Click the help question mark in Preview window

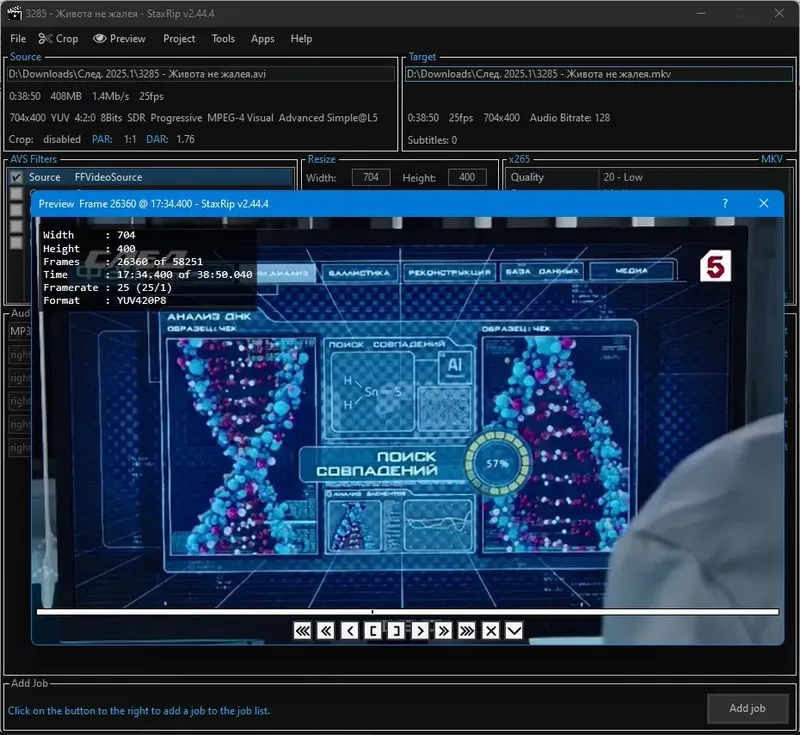[x=725, y=204]
